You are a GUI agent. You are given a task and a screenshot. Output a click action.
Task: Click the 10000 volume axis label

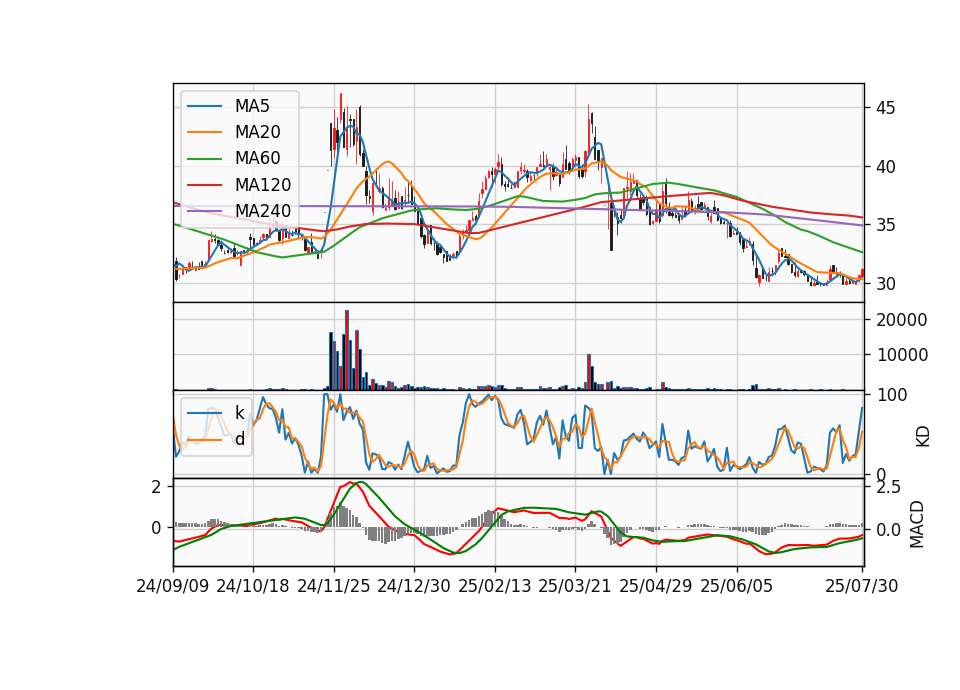(x=901, y=355)
